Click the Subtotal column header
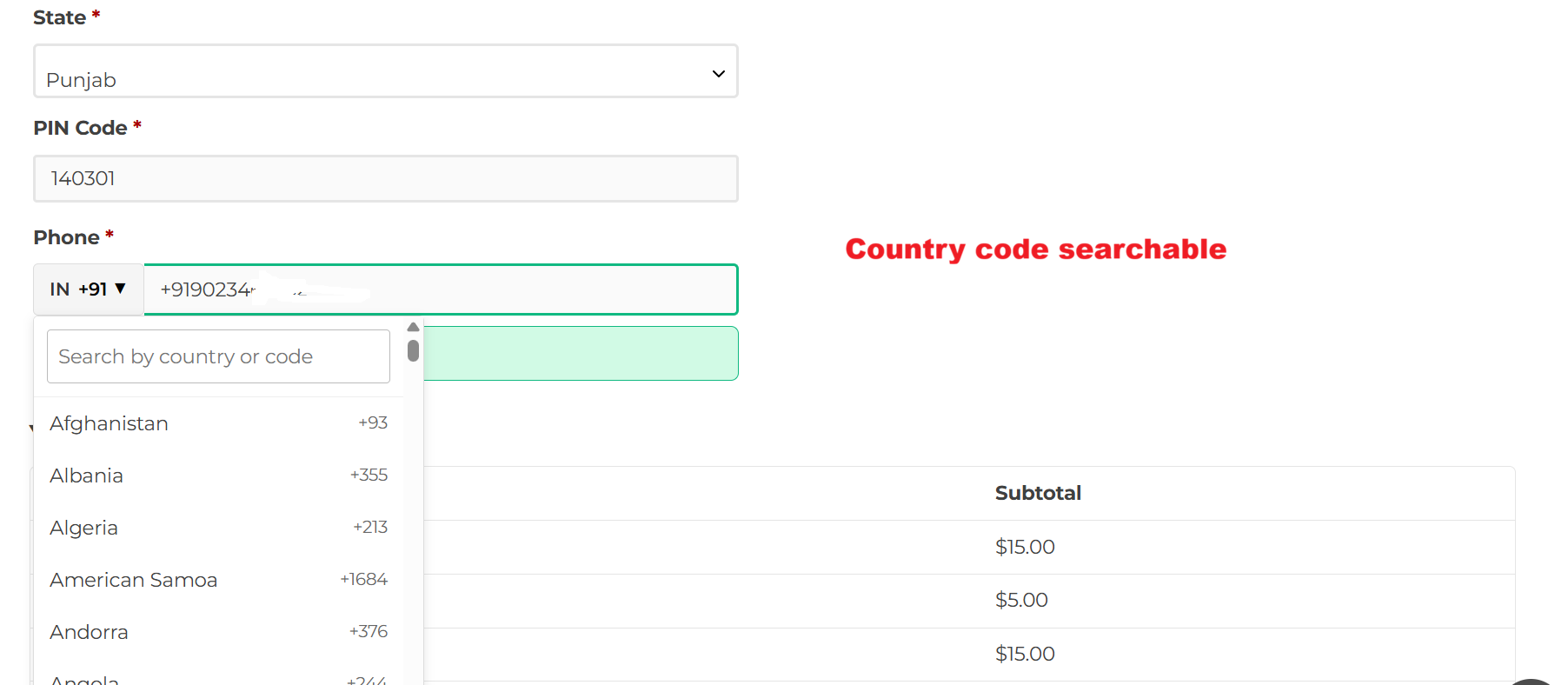This screenshot has height=685, width=1568. [x=1038, y=493]
